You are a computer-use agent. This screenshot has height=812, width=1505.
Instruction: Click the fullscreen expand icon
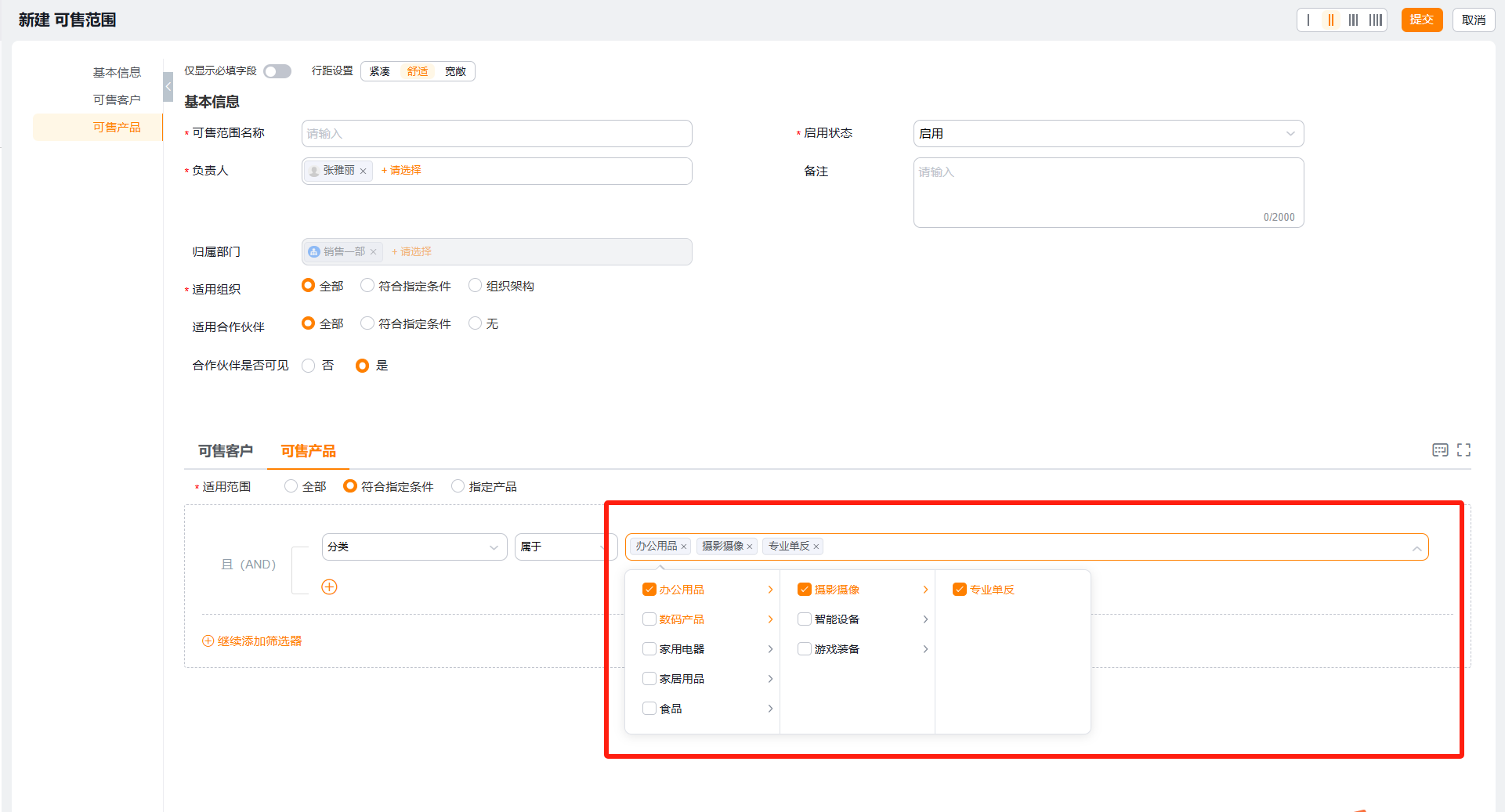[x=1463, y=450]
